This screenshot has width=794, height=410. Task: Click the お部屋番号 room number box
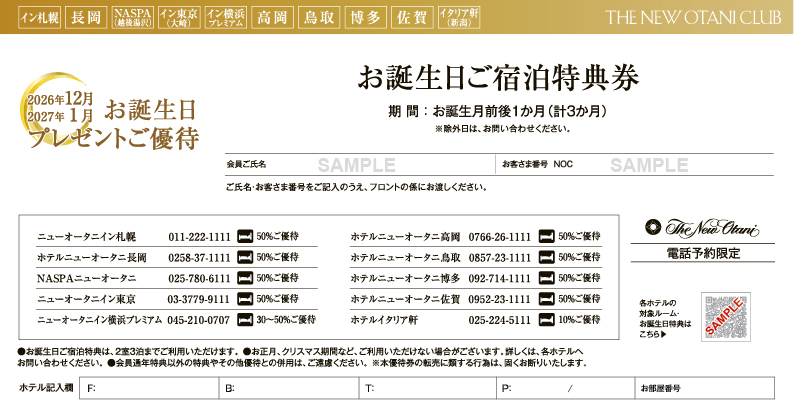click(x=704, y=388)
